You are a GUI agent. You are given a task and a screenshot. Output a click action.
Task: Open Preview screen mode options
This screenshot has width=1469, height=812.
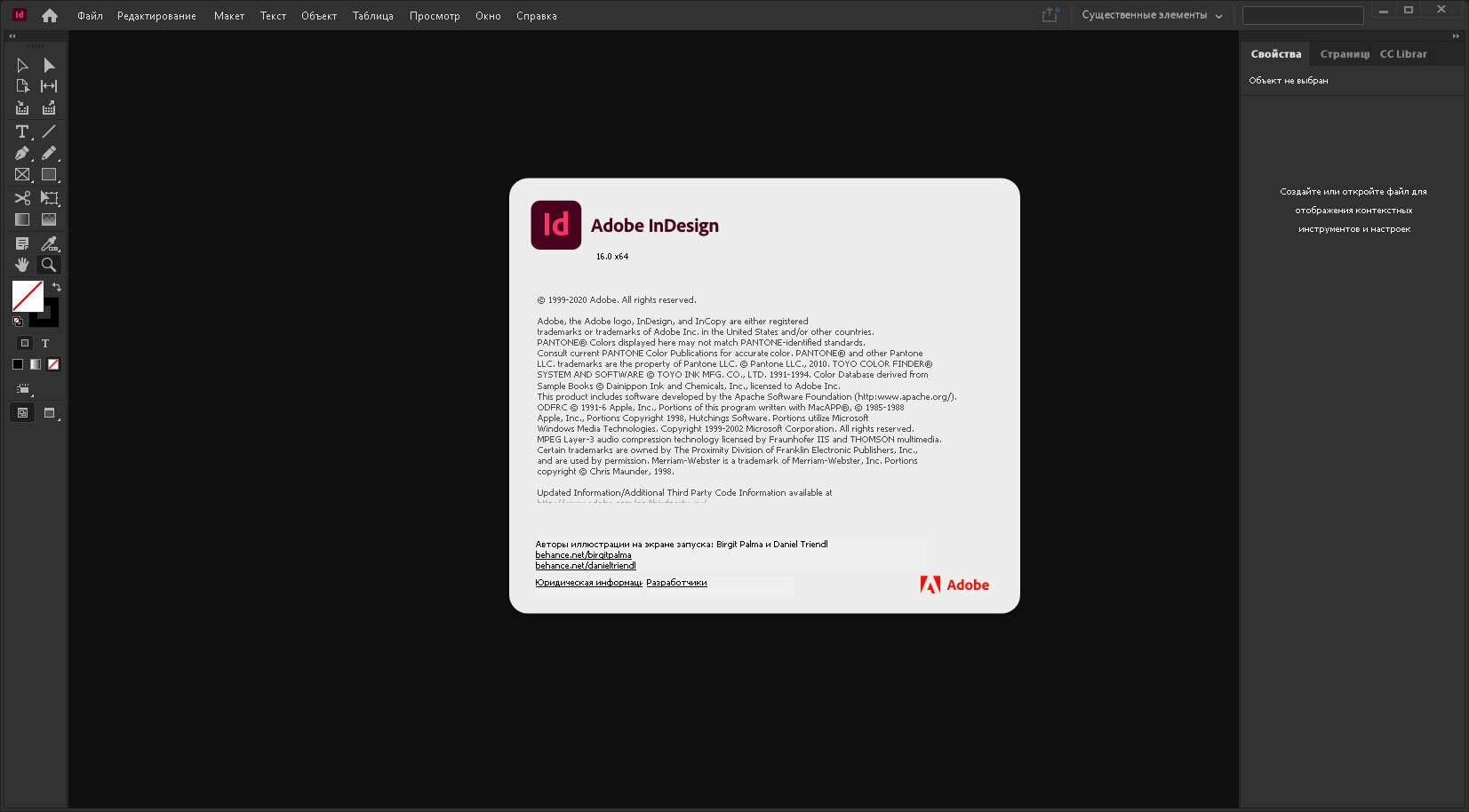tap(50, 413)
